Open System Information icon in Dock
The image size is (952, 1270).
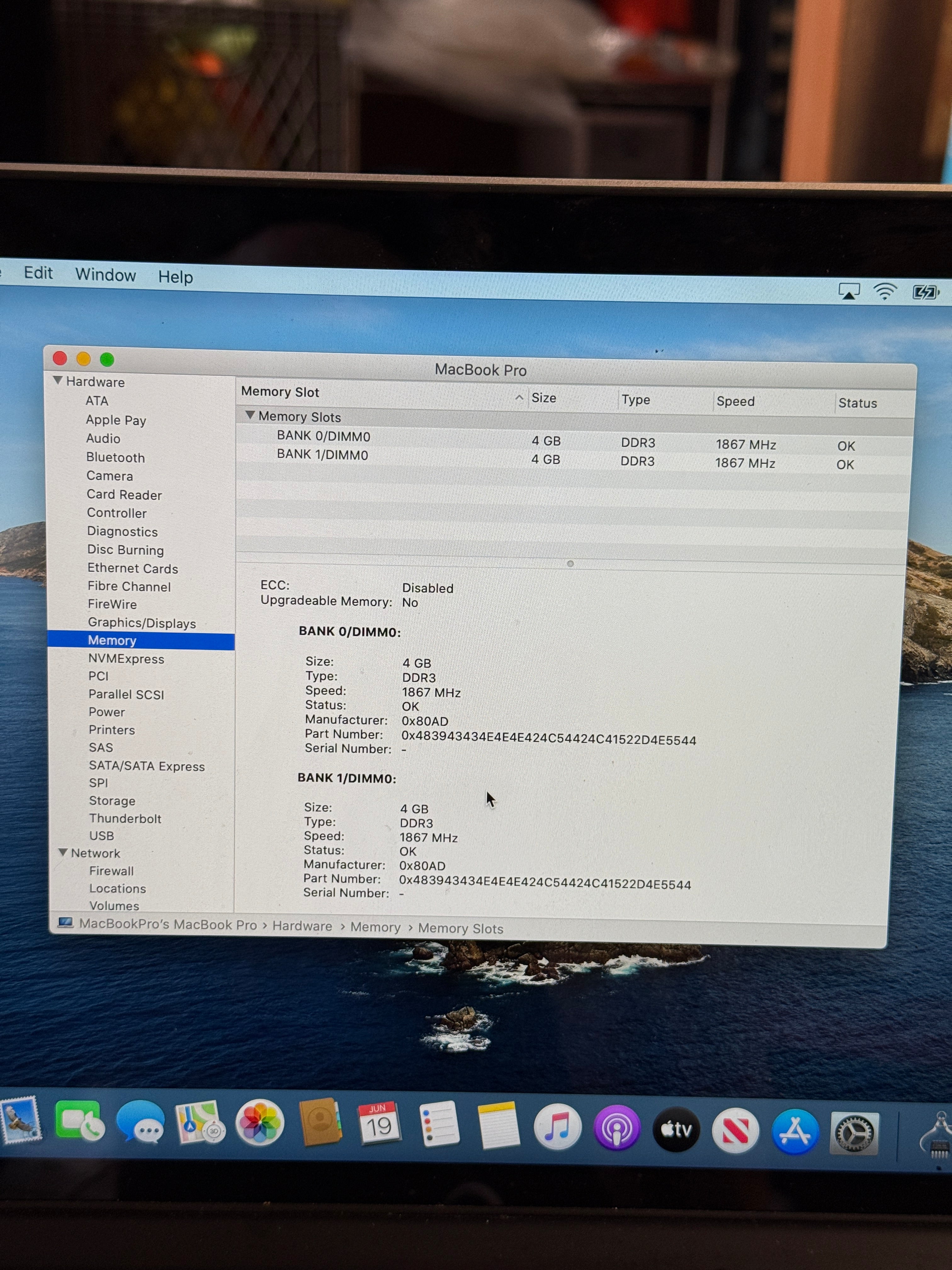[x=937, y=1136]
